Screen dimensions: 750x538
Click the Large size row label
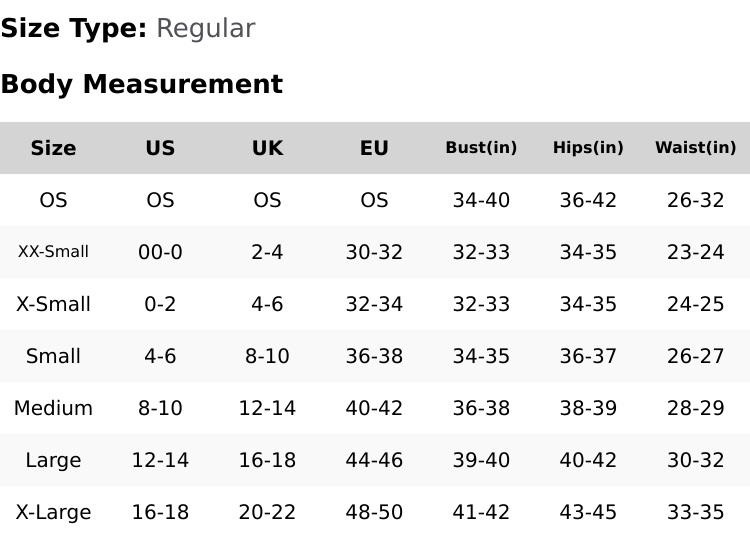[x=53, y=460]
